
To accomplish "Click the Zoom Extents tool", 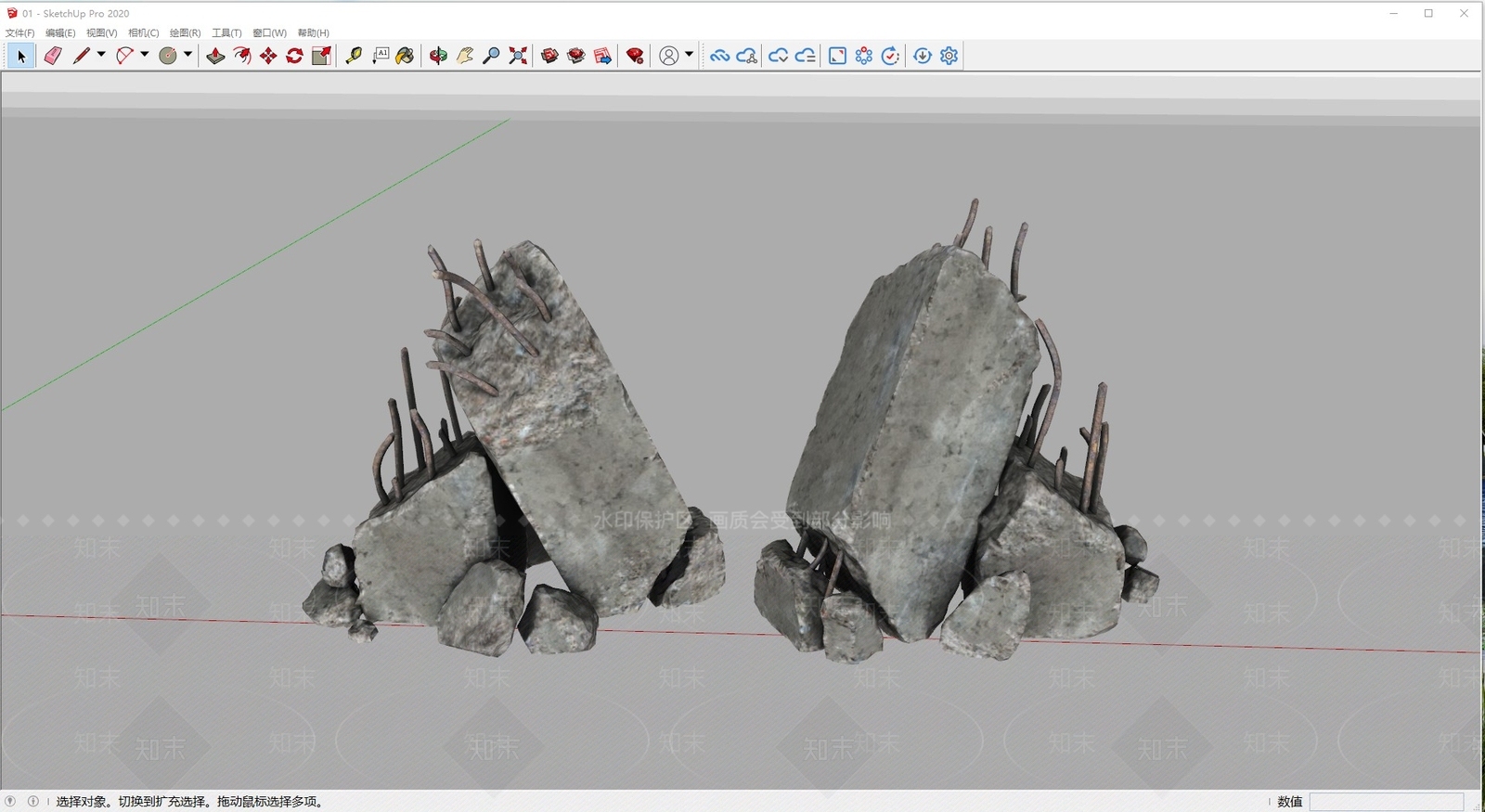I will tap(518, 56).
